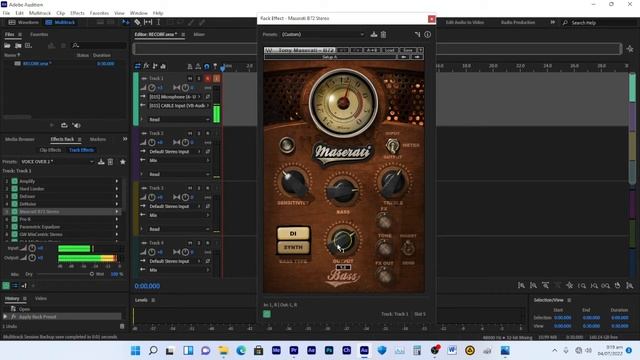Switch to Clip Effects
This screenshot has width=640, height=360.
point(50,150)
